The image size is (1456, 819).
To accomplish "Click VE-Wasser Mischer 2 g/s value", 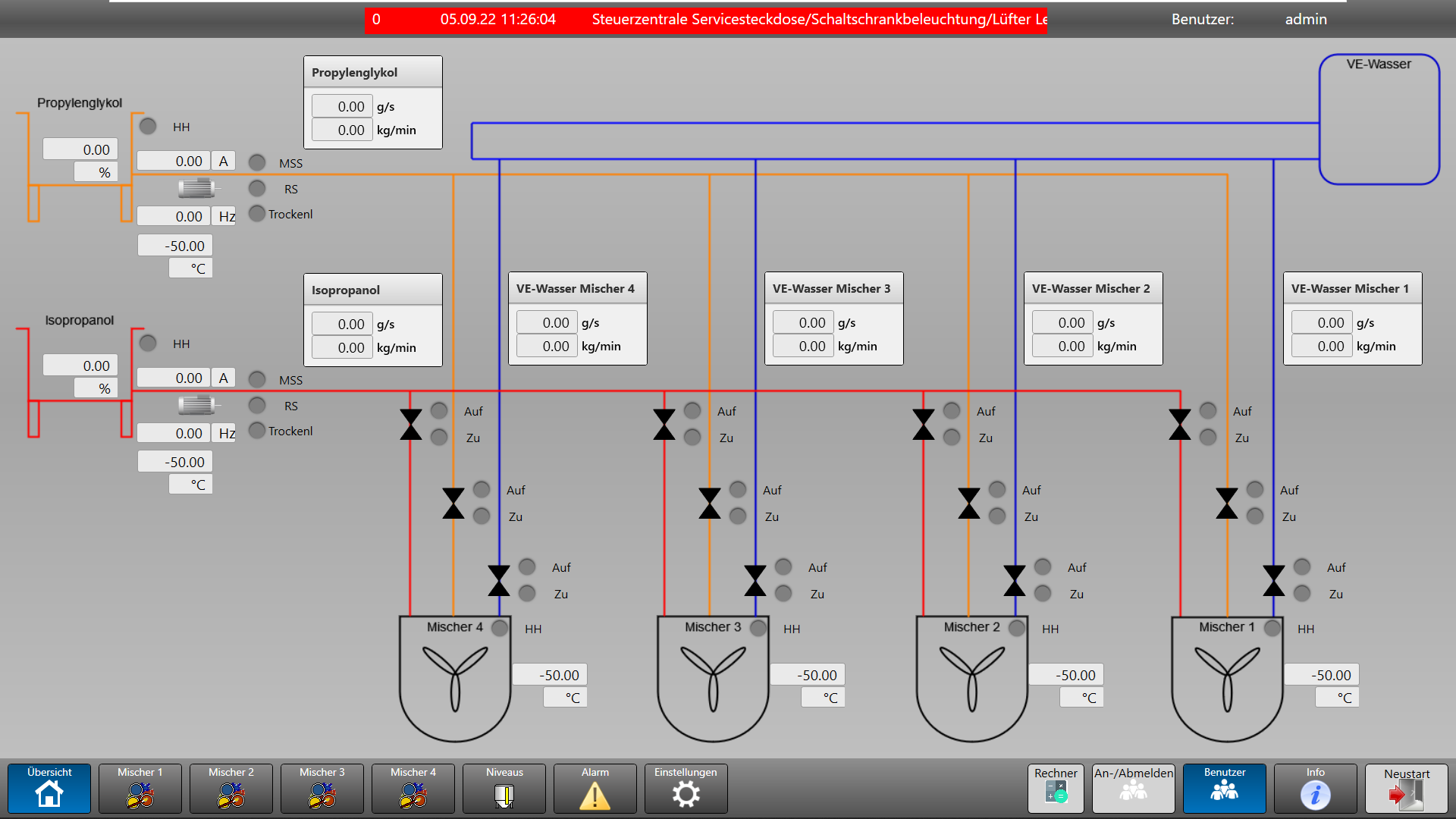I will point(1062,322).
